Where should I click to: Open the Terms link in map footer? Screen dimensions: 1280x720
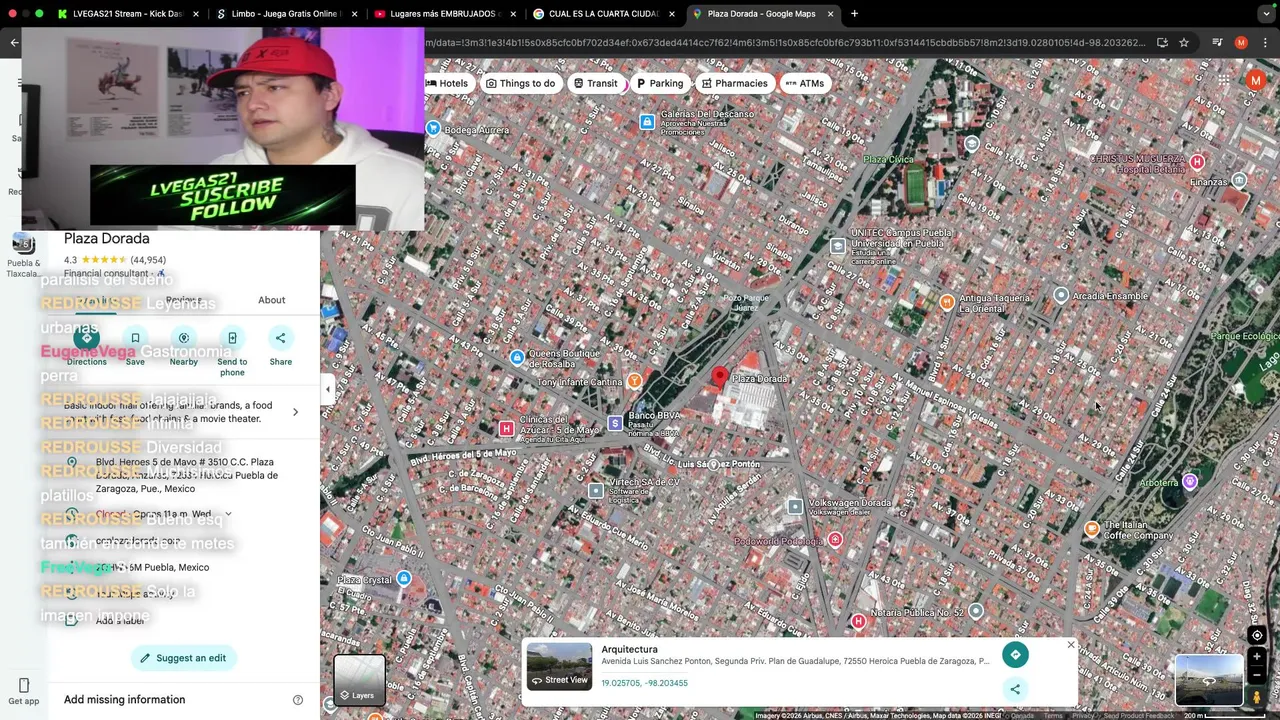tap(1053, 716)
